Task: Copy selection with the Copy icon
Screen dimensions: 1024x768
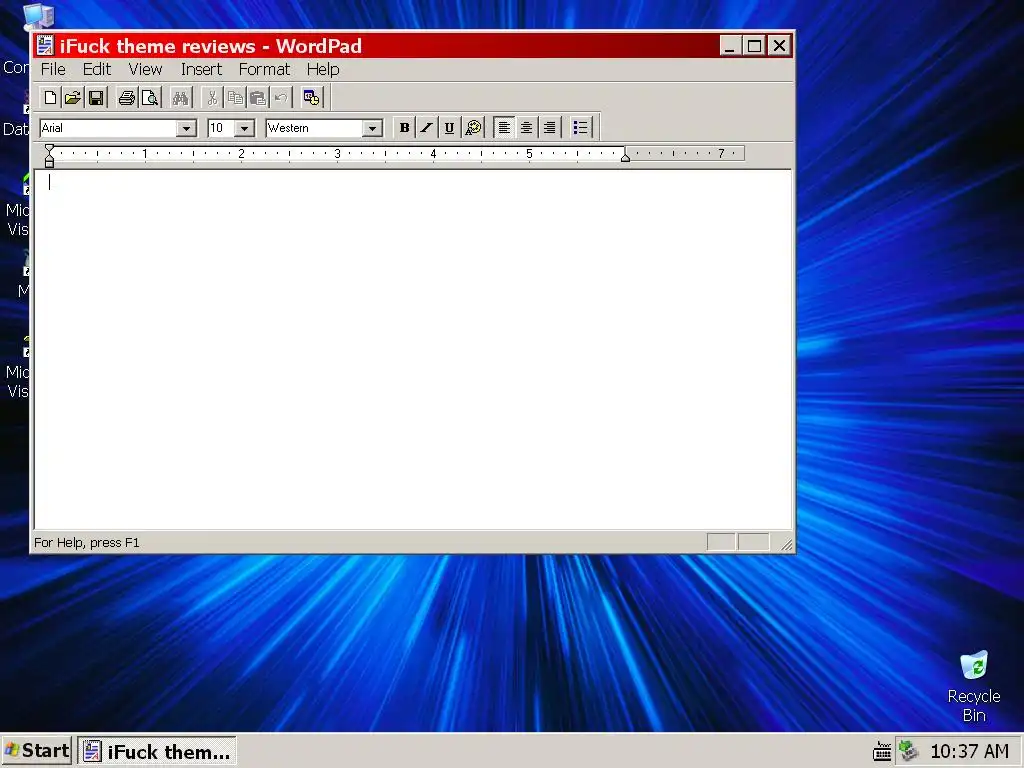Action: pos(234,98)
